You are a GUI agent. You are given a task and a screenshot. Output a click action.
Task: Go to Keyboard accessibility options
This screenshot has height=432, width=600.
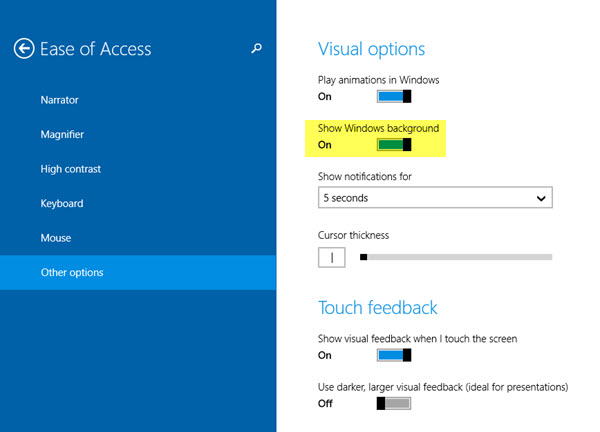[x=62, y=204]
